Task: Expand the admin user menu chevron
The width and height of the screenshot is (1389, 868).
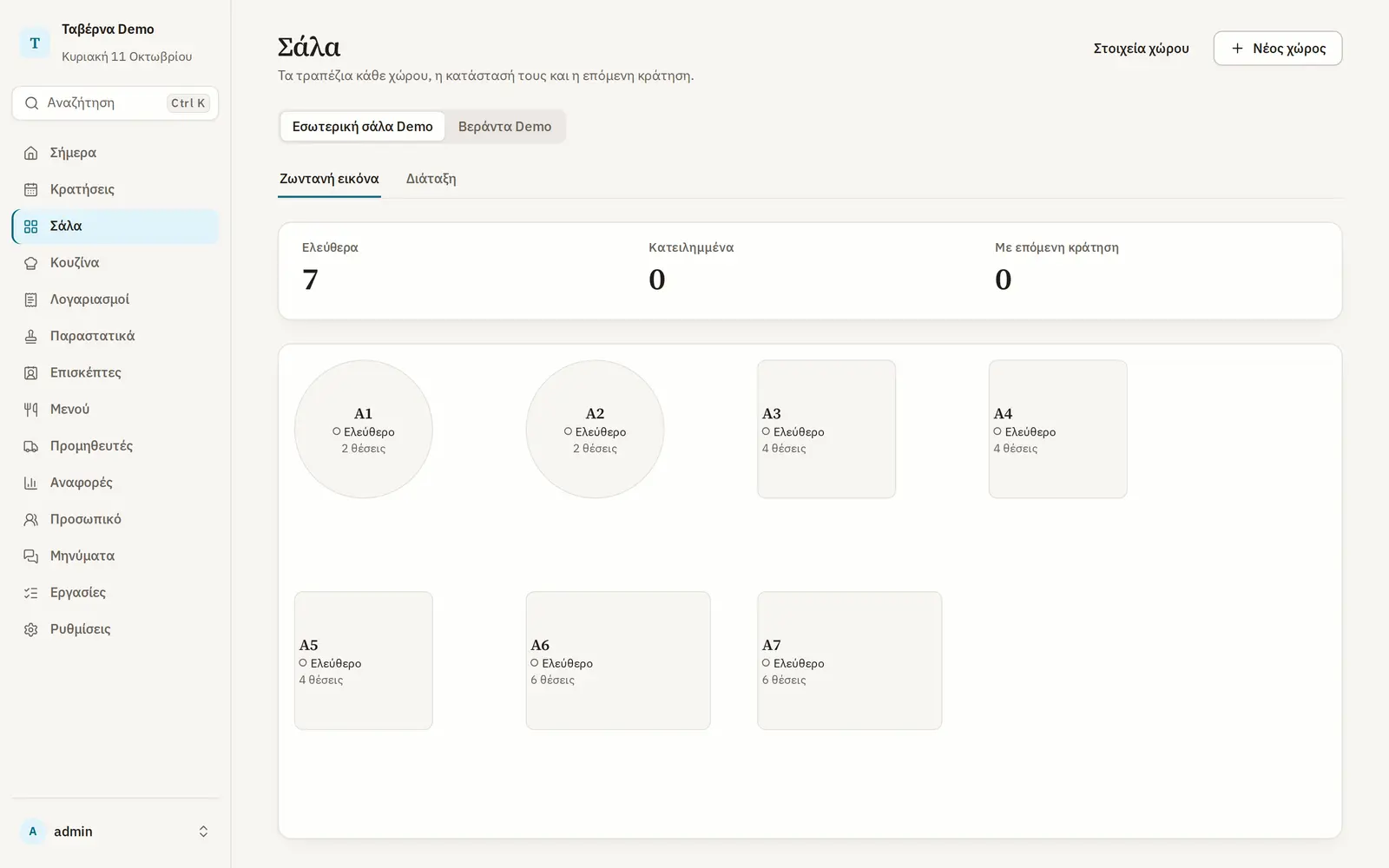Action: (203, 832)
